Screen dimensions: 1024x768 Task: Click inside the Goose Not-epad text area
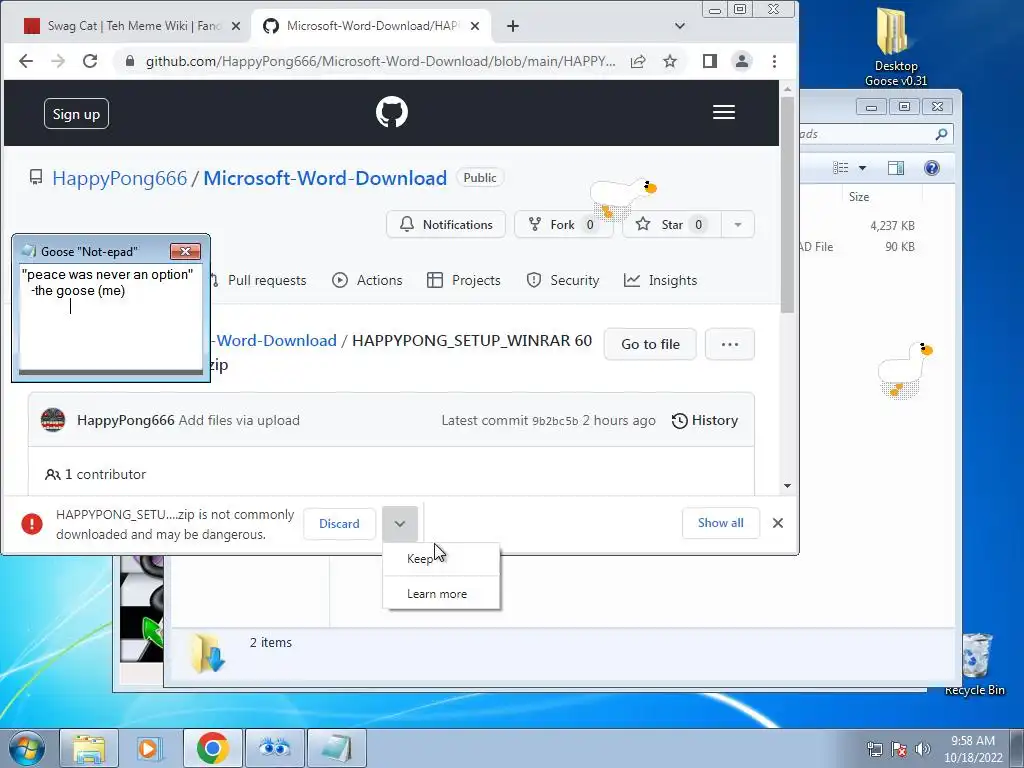click(x=110, y=317)
